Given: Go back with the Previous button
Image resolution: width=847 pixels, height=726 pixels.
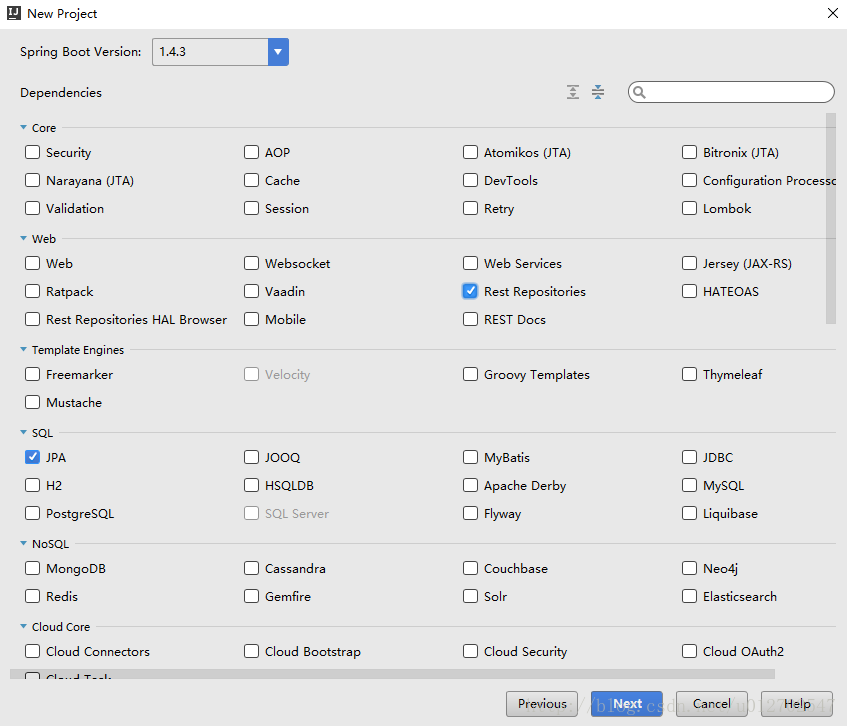Looking at the screenshot, I should (x=542, y=704).
